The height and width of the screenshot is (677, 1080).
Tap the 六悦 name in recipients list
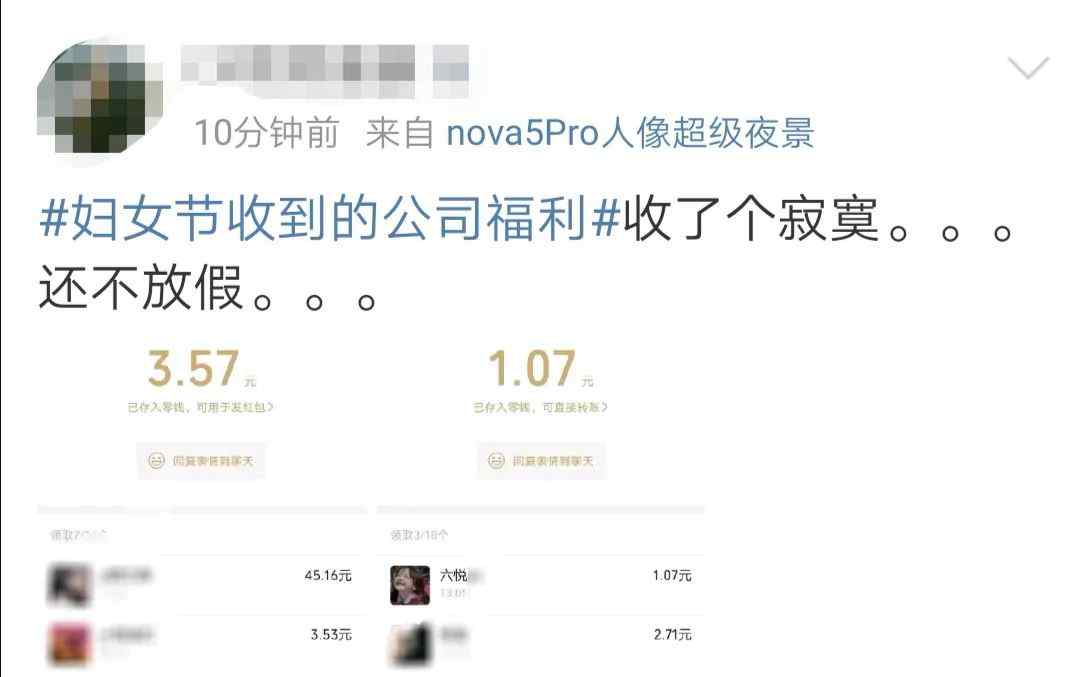pos(454,575)
